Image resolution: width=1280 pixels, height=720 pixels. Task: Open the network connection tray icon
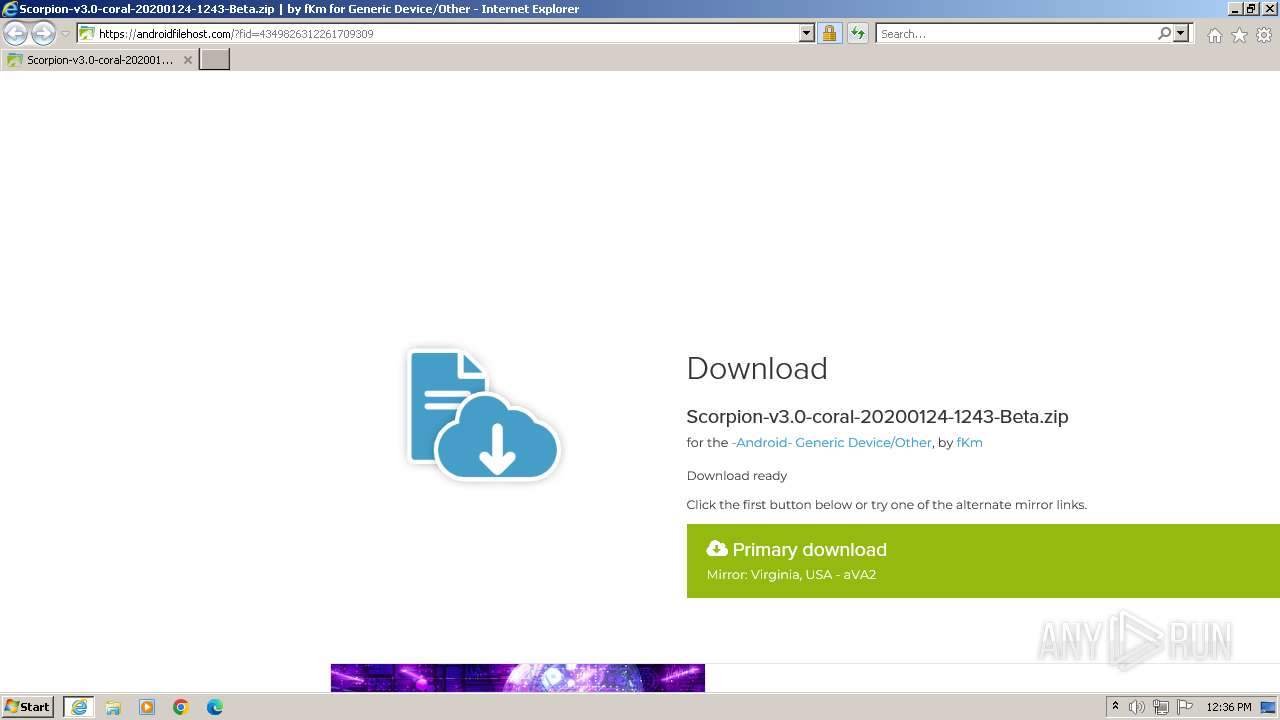pos(1161,707)
